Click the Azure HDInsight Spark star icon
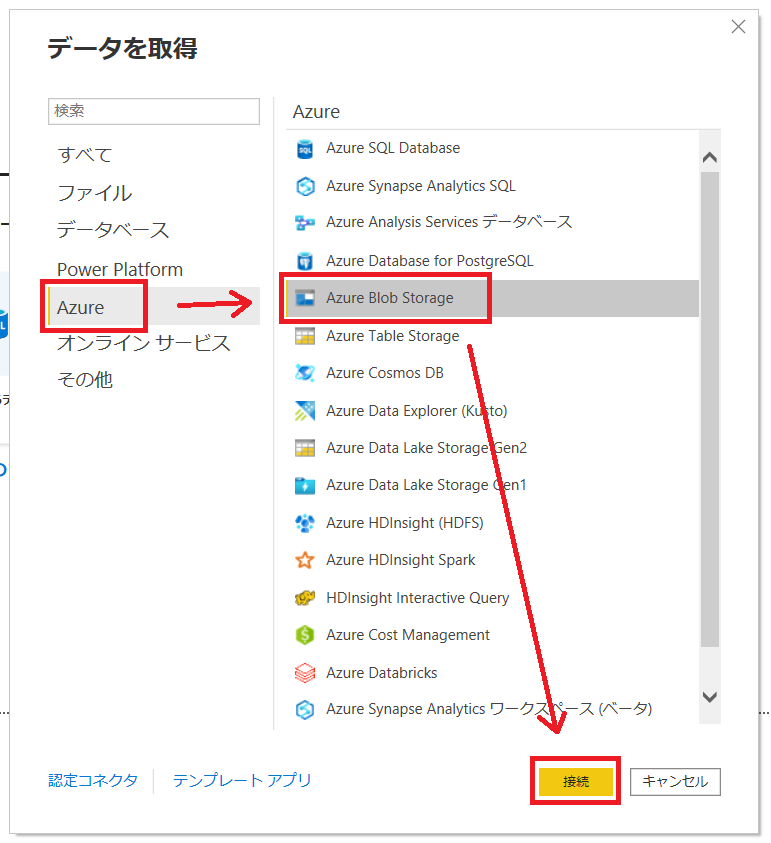Screen dimensions: 771x843 (x=305, y=560)
